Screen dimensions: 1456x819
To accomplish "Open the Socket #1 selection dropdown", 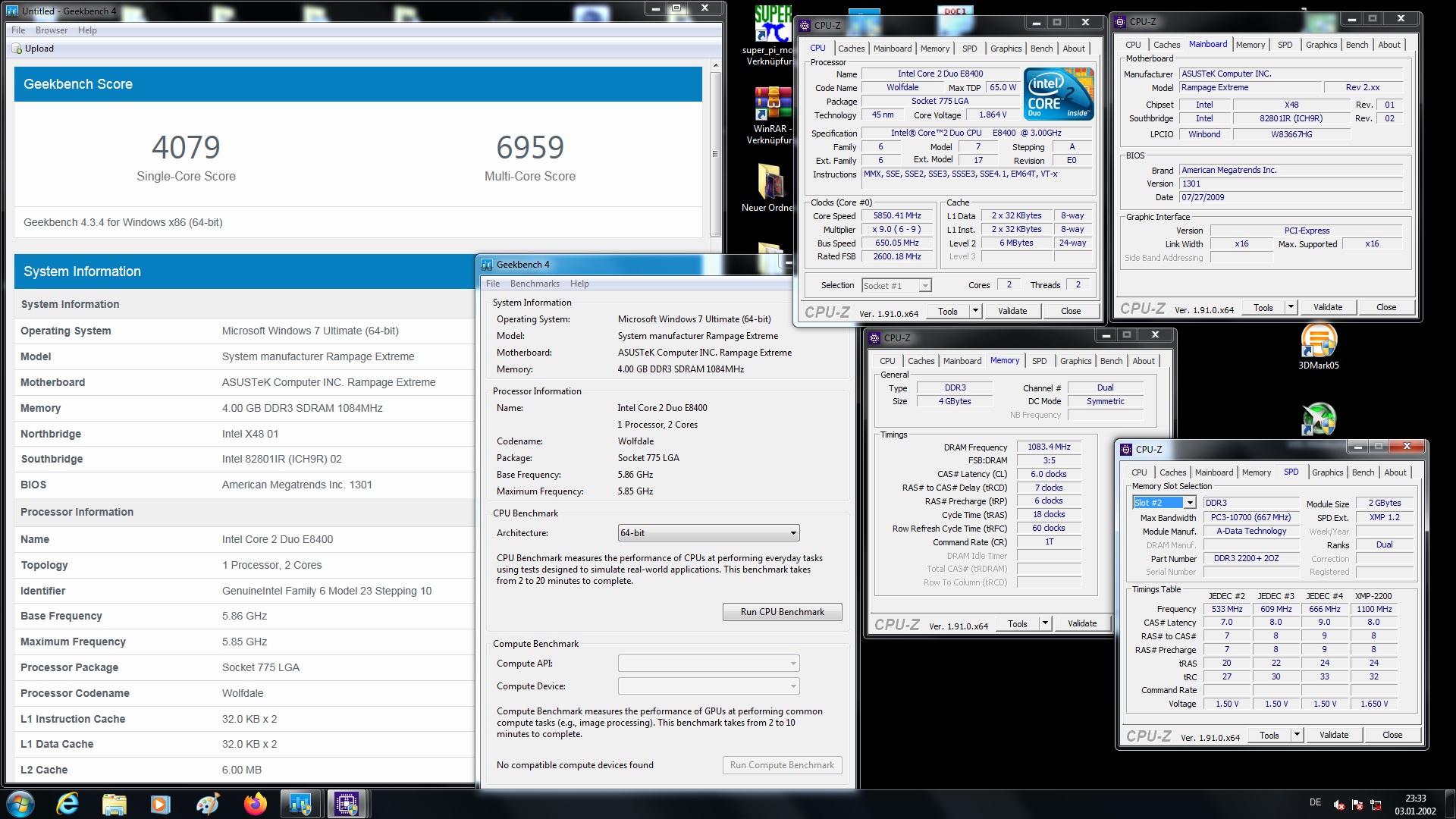I will [x=896, y=286].
